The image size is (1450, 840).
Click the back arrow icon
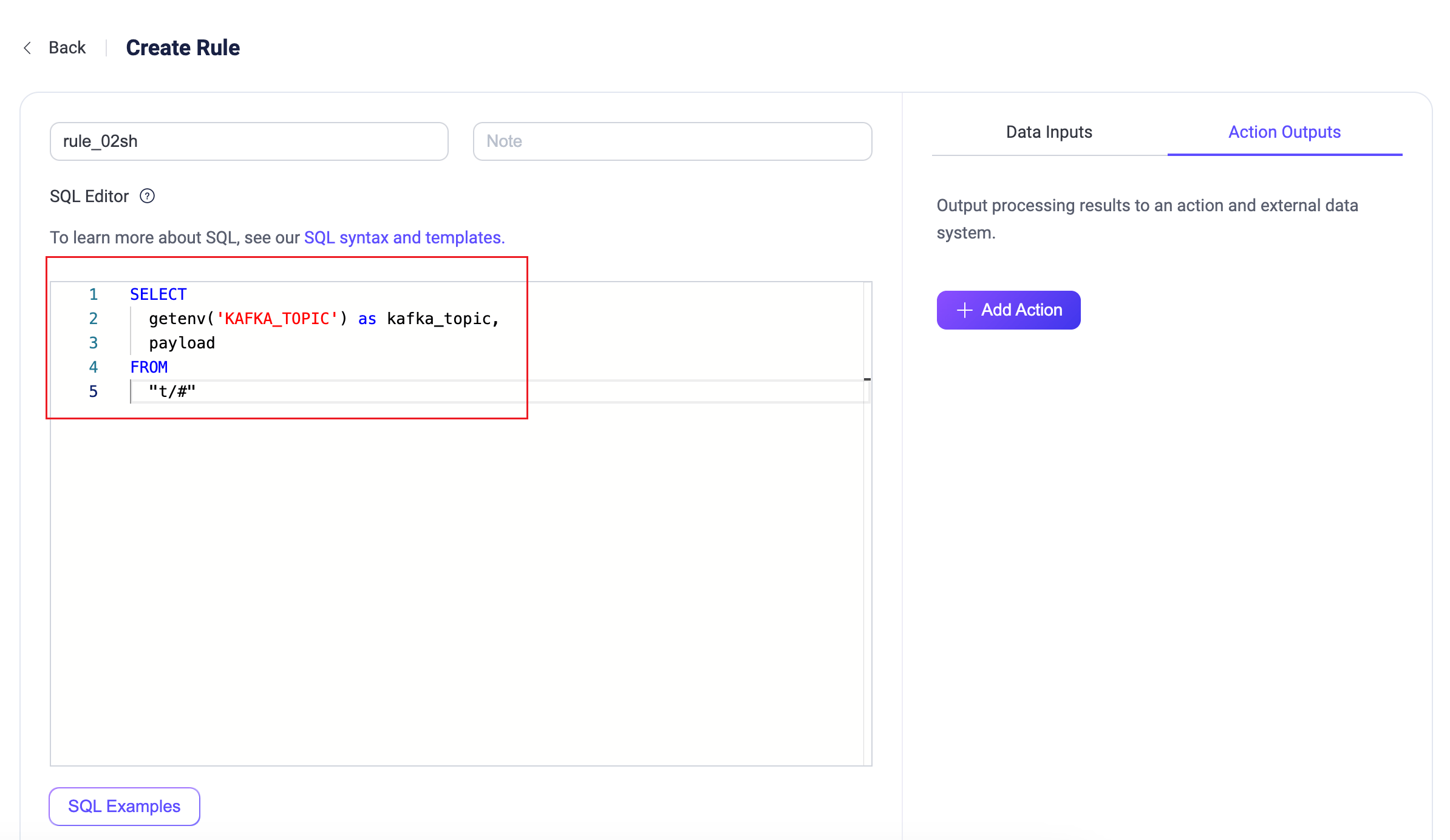pos(27,48)
